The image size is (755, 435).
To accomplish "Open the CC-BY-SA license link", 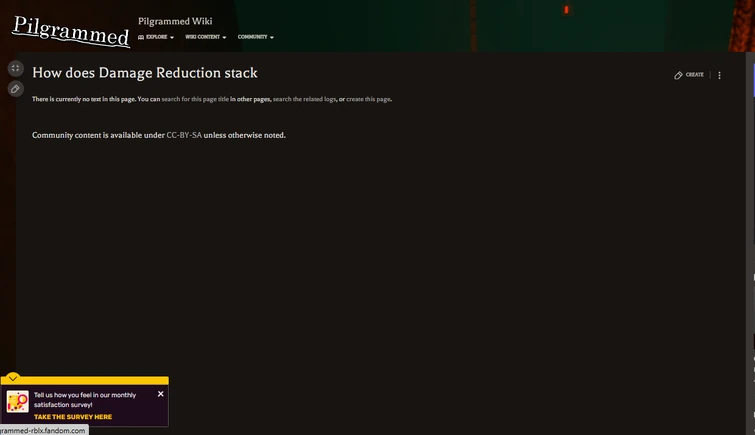I will coord(184,135).
